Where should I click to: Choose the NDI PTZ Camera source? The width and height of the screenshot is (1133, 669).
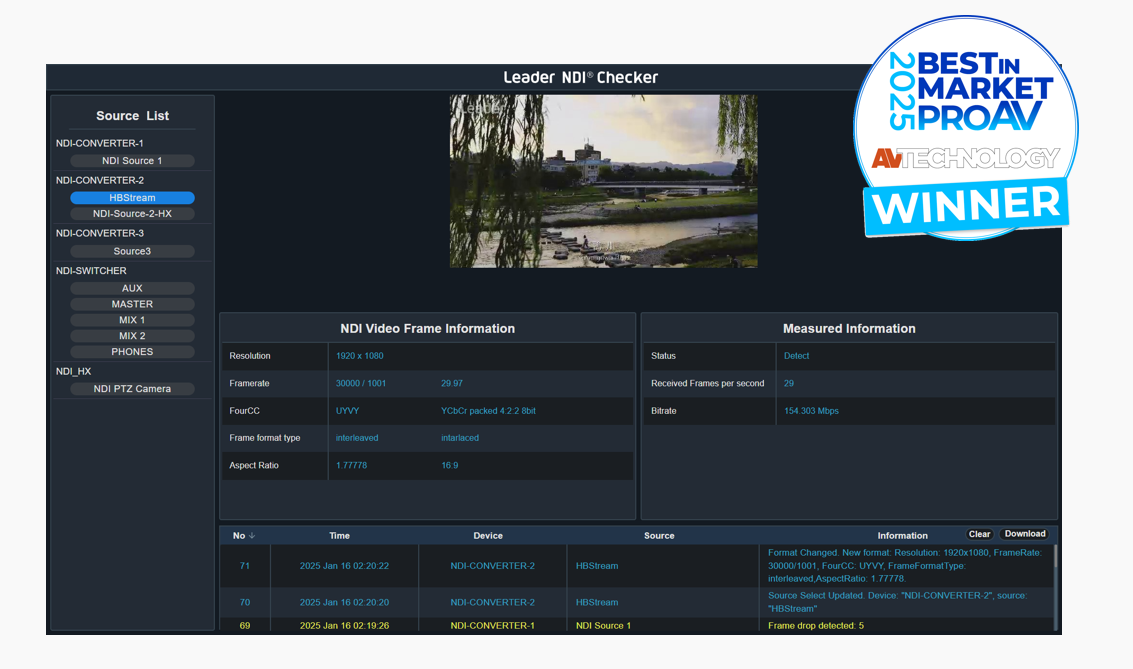tap(132, 389)
